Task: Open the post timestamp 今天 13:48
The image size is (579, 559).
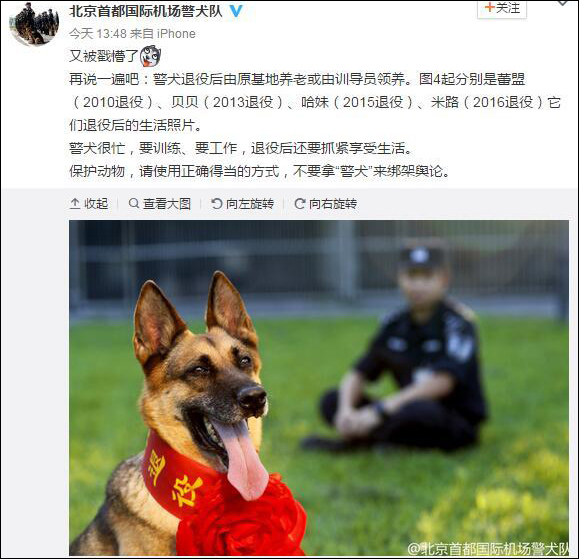Action: (x=98, y=34)
